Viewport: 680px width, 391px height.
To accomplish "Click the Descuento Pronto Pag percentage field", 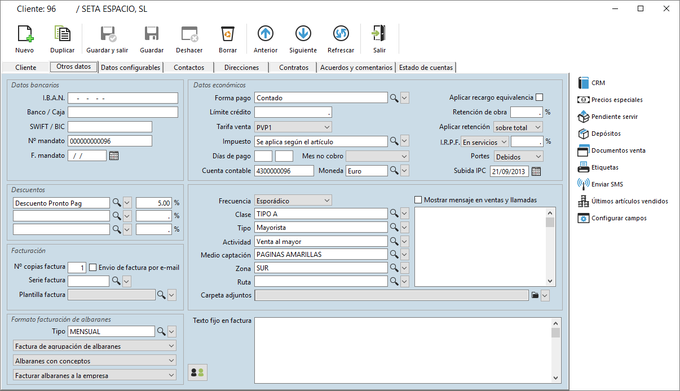I will click(x=154, y=203).
